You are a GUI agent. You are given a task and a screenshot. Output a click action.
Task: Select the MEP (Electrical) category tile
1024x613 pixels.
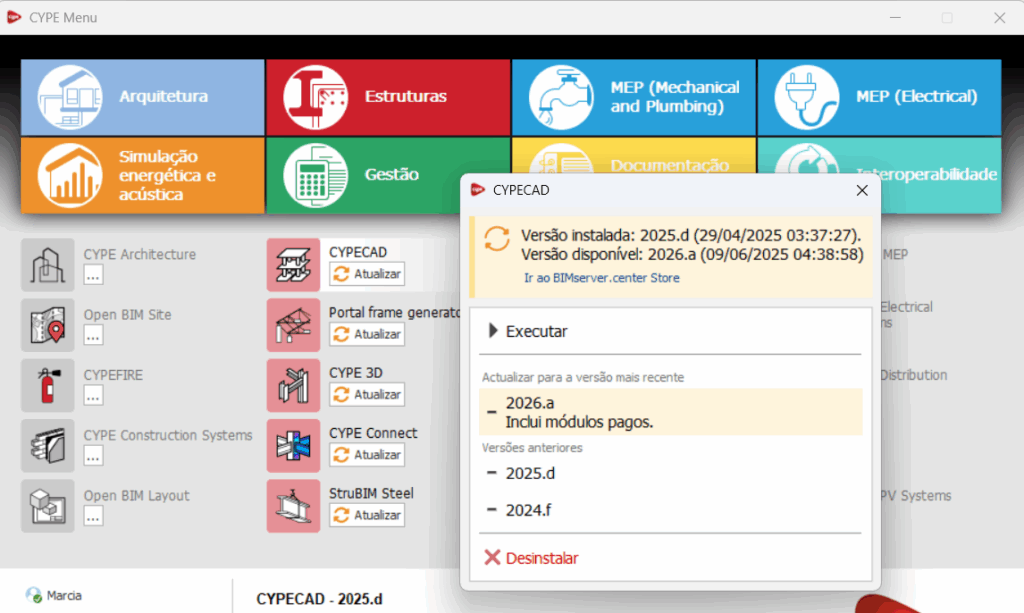tap(879, 97)
